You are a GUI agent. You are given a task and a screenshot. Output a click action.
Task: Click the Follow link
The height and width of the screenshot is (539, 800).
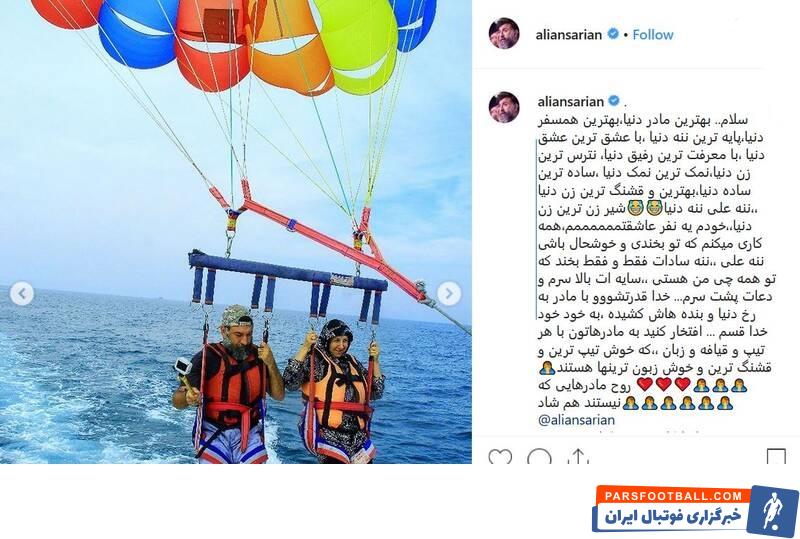[x=653, y=35]
